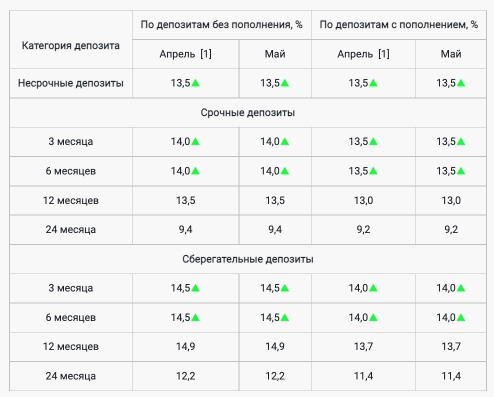Click green arrow in Срочные 3 месяца с пополнением April cell
Viewport: 494px width, 397px height.
coord(374,142)
